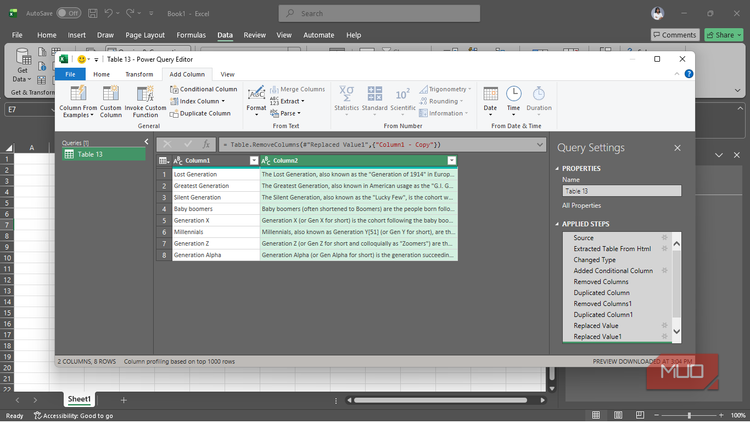Select Table 13 in Queries pane

pos(104,154)
